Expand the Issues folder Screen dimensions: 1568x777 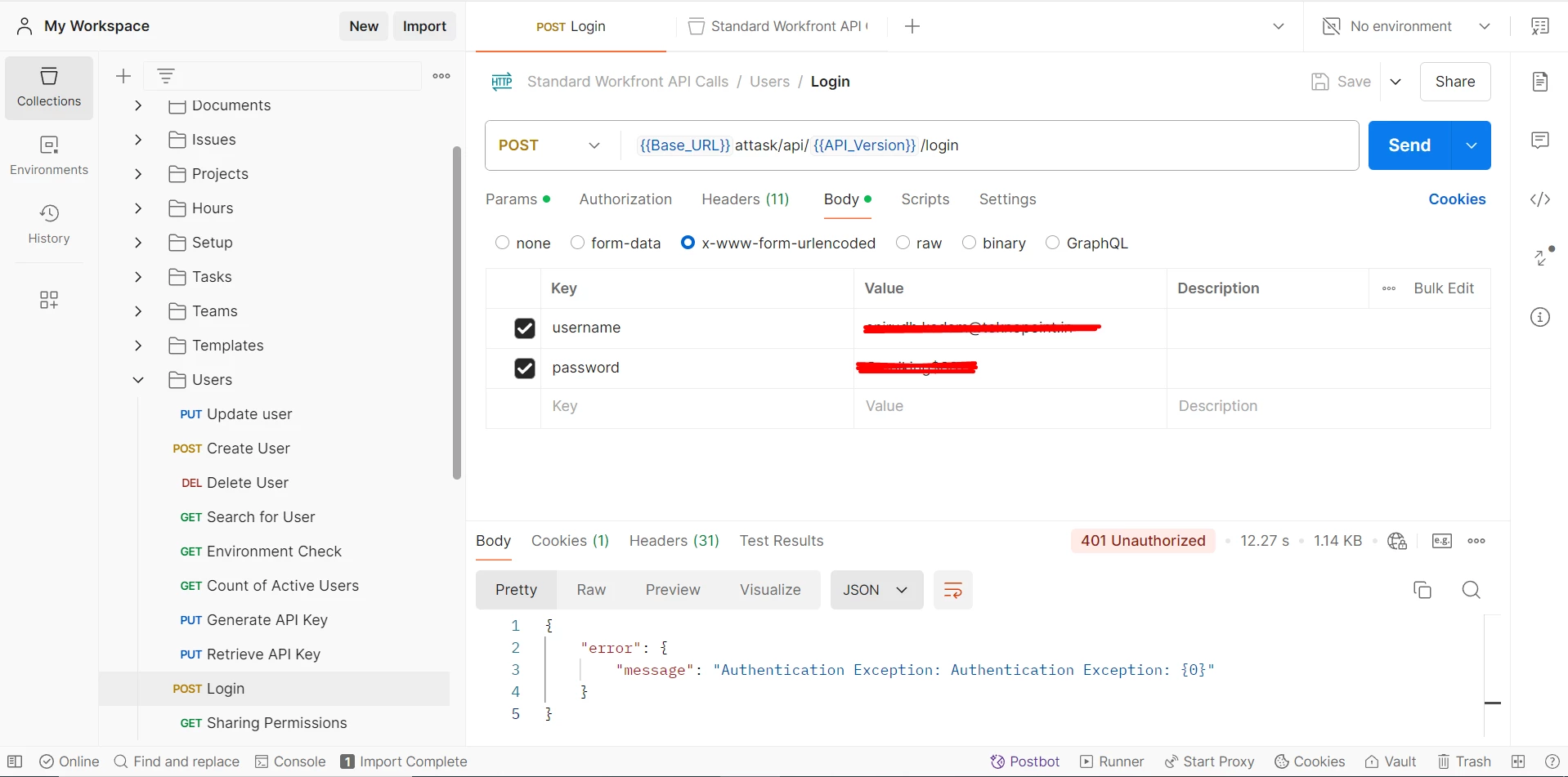click(138, 140)
